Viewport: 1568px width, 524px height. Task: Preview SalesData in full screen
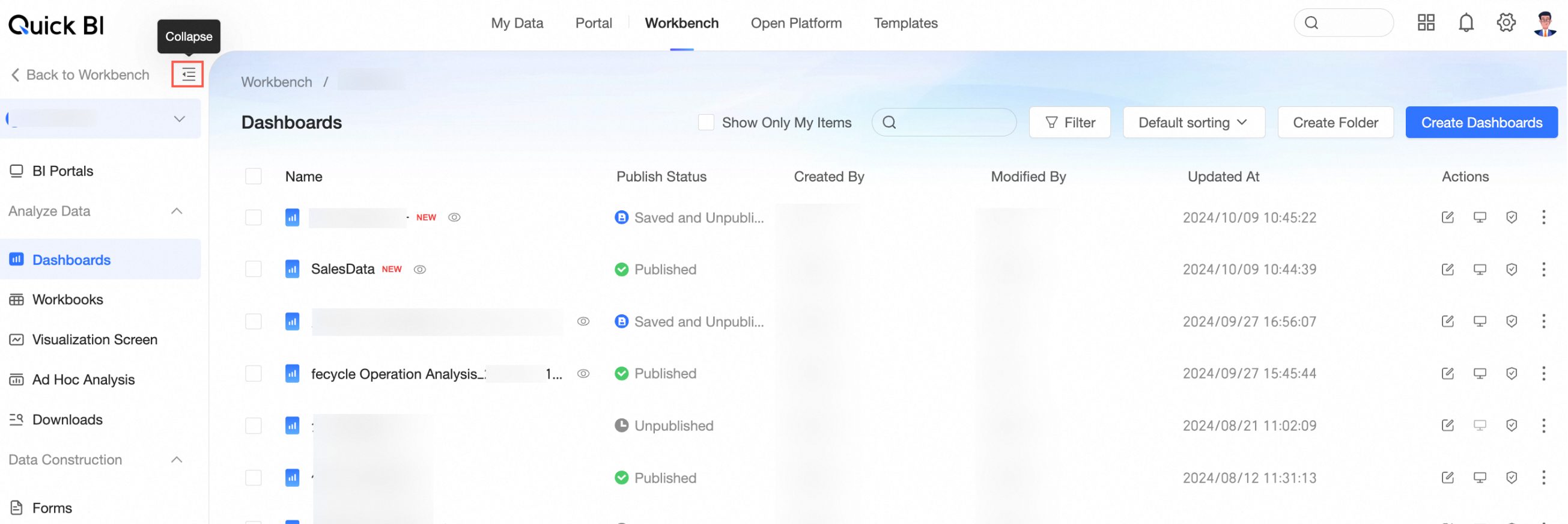tap(1480, 270)
